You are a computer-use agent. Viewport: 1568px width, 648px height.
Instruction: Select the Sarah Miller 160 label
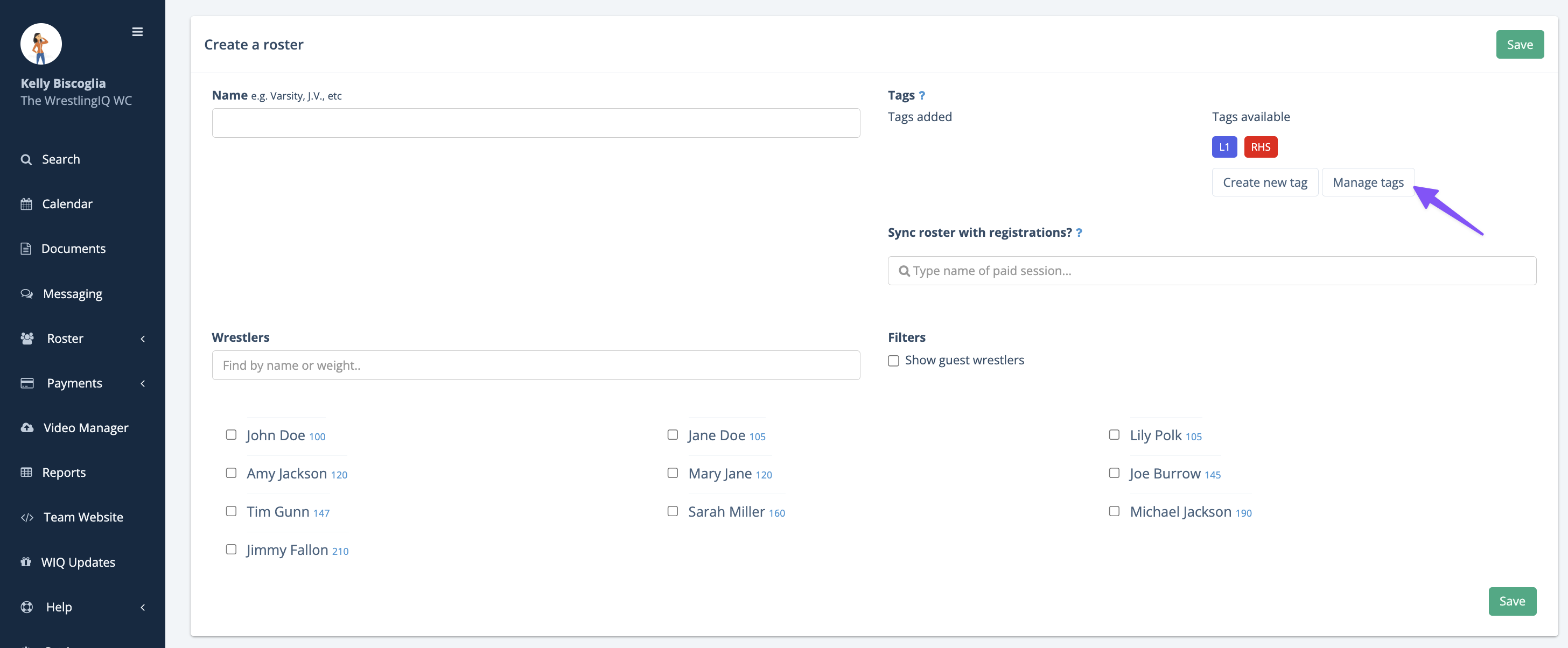(x=737, y=512)
